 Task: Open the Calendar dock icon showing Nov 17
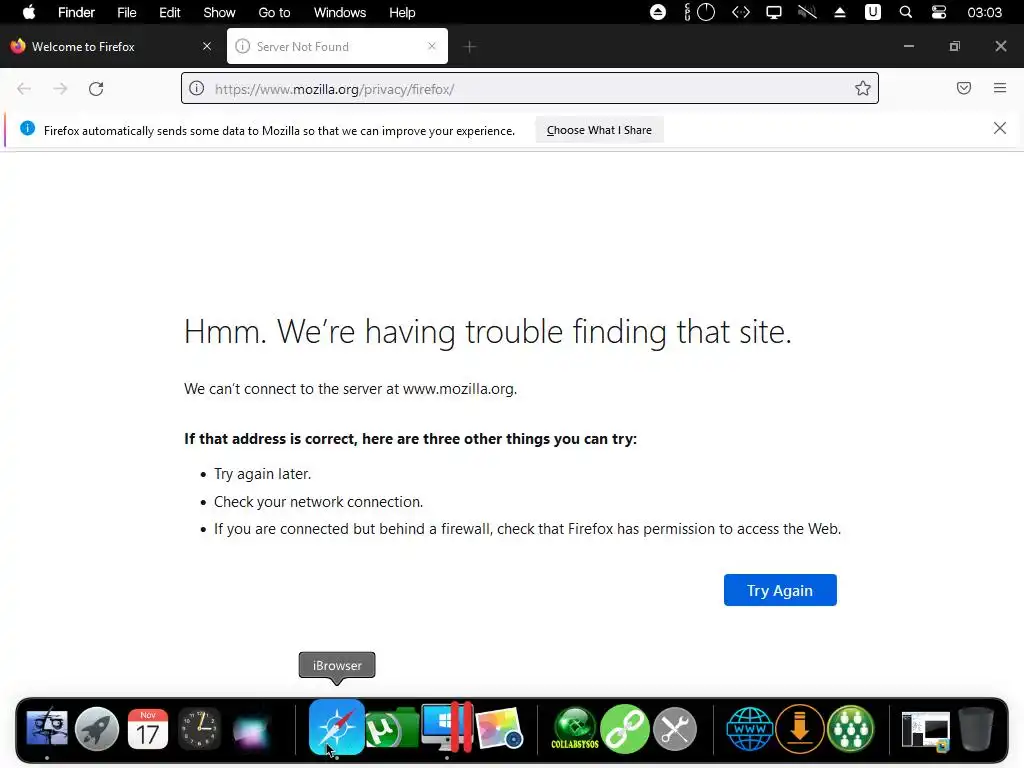[148, 728]
